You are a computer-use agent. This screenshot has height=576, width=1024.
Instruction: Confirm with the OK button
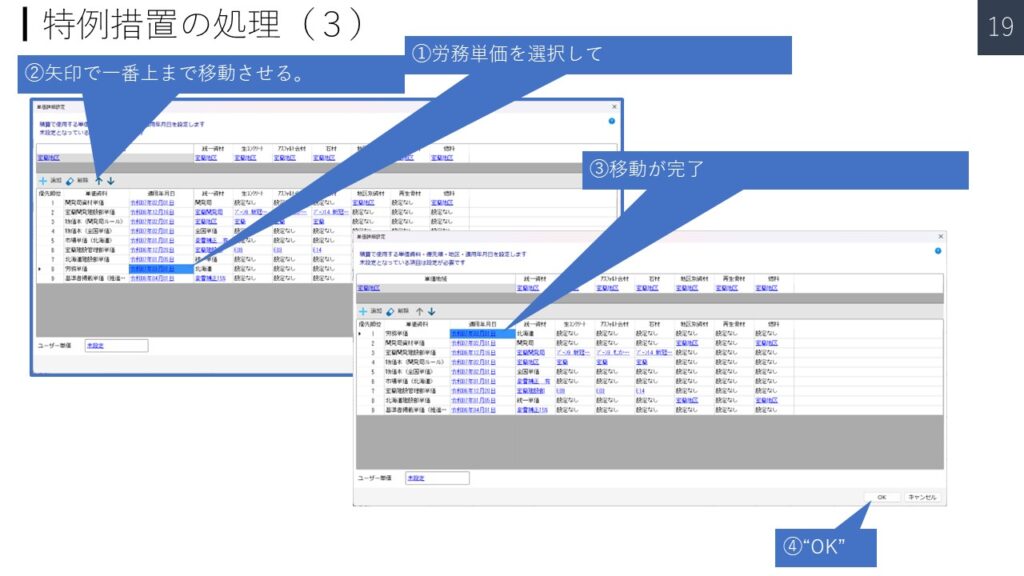pos(881,496)
